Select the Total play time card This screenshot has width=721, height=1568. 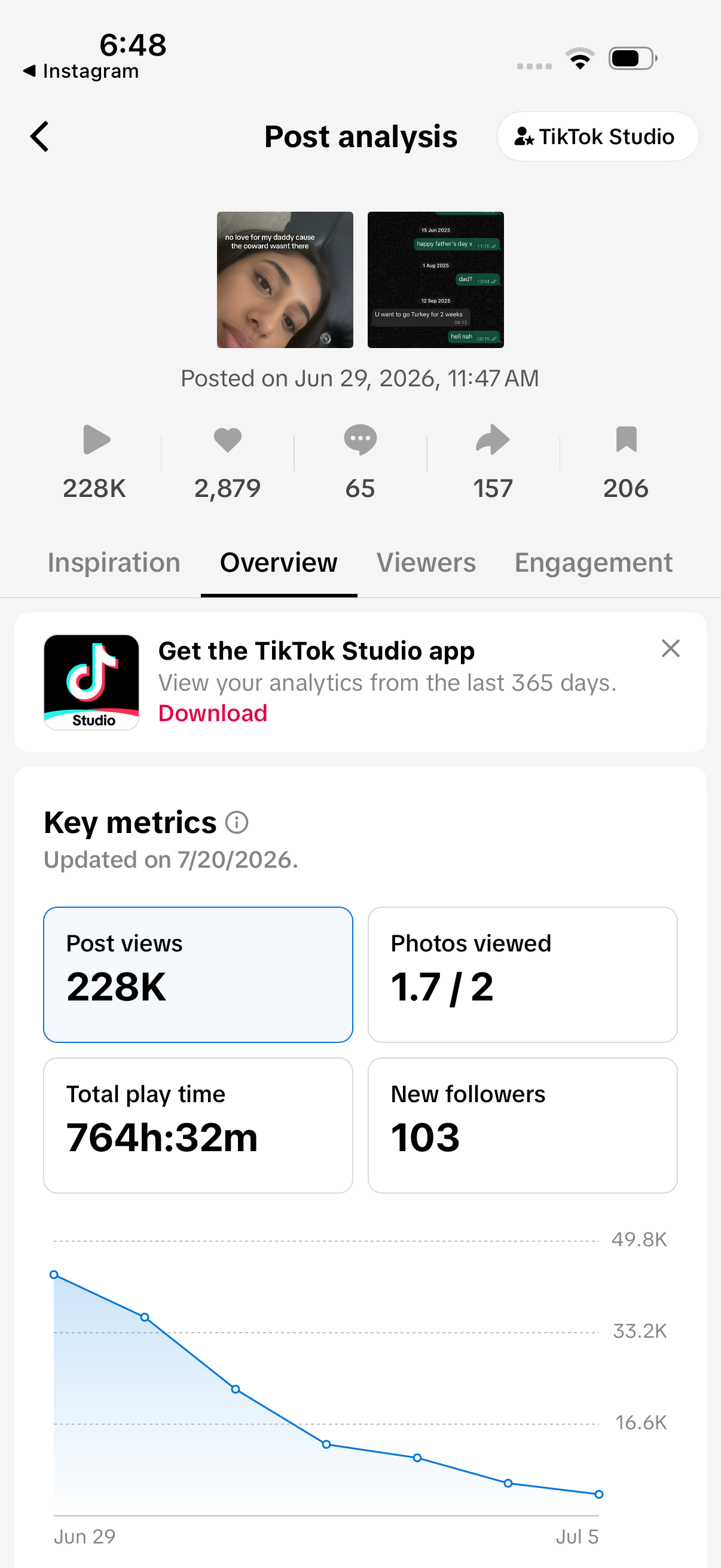(x=198, y=1125)
